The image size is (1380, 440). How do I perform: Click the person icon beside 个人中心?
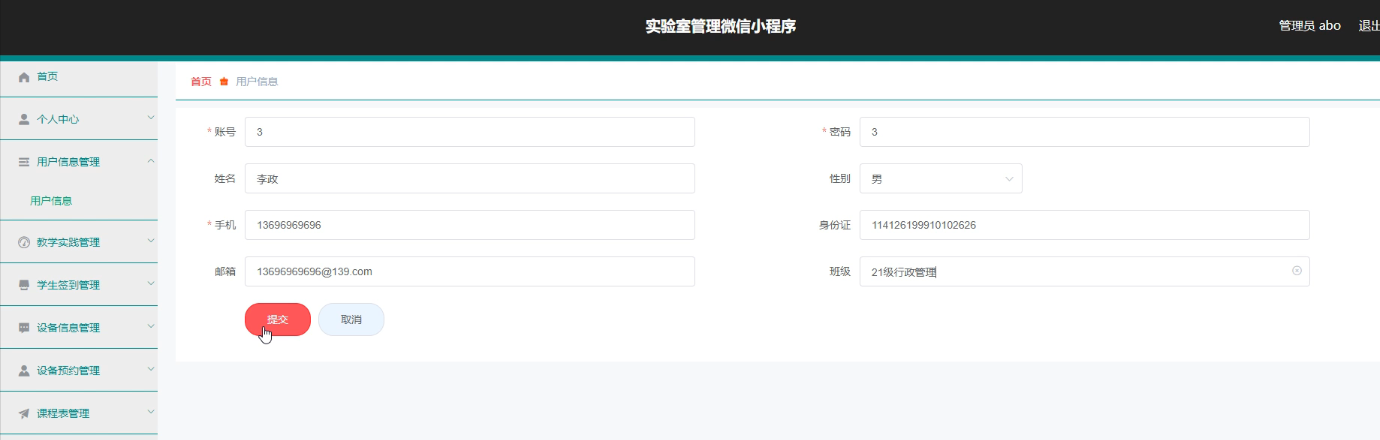click(x=24, y=119)
